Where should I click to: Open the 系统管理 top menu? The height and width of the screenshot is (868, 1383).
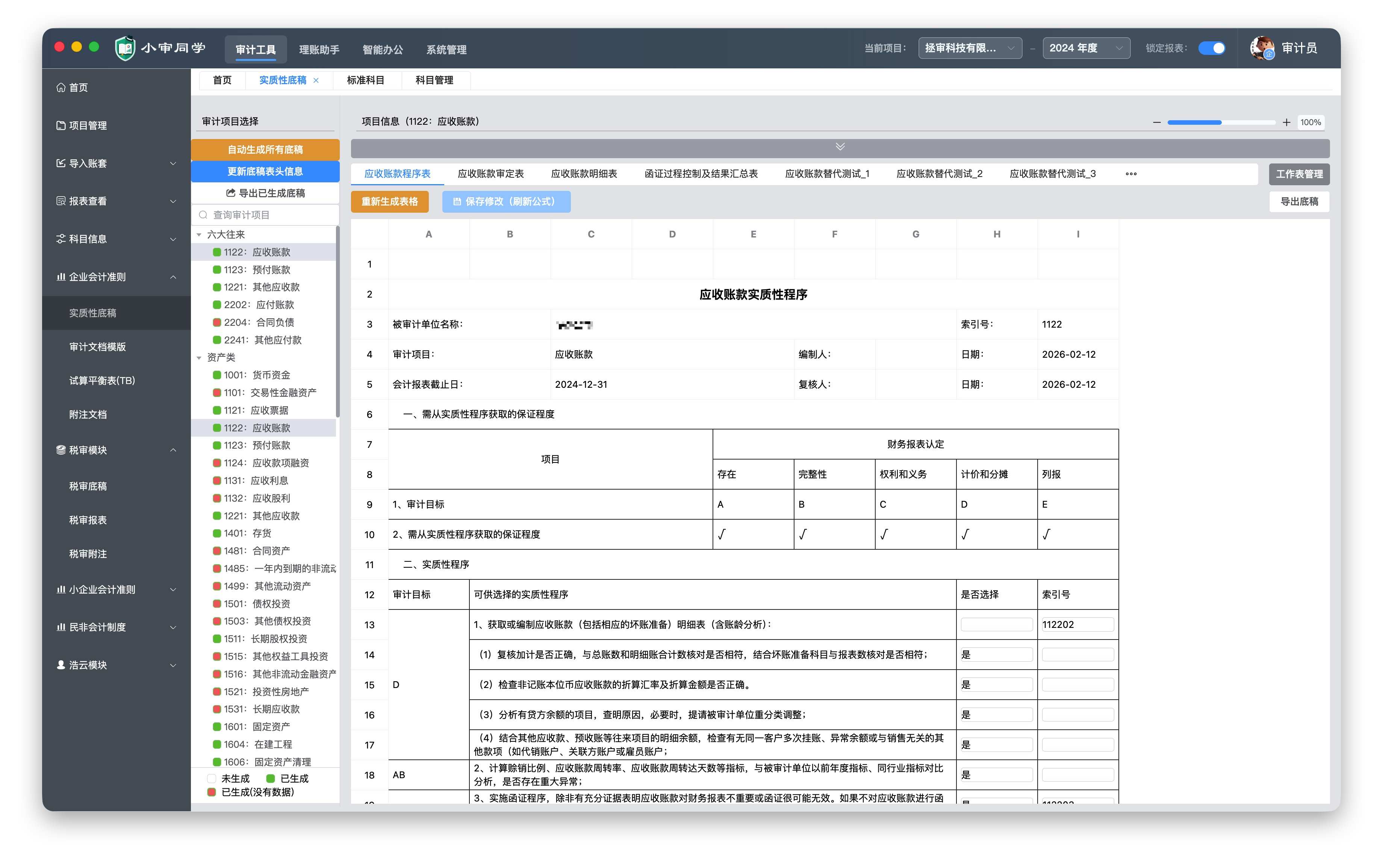tap(446, 49)
